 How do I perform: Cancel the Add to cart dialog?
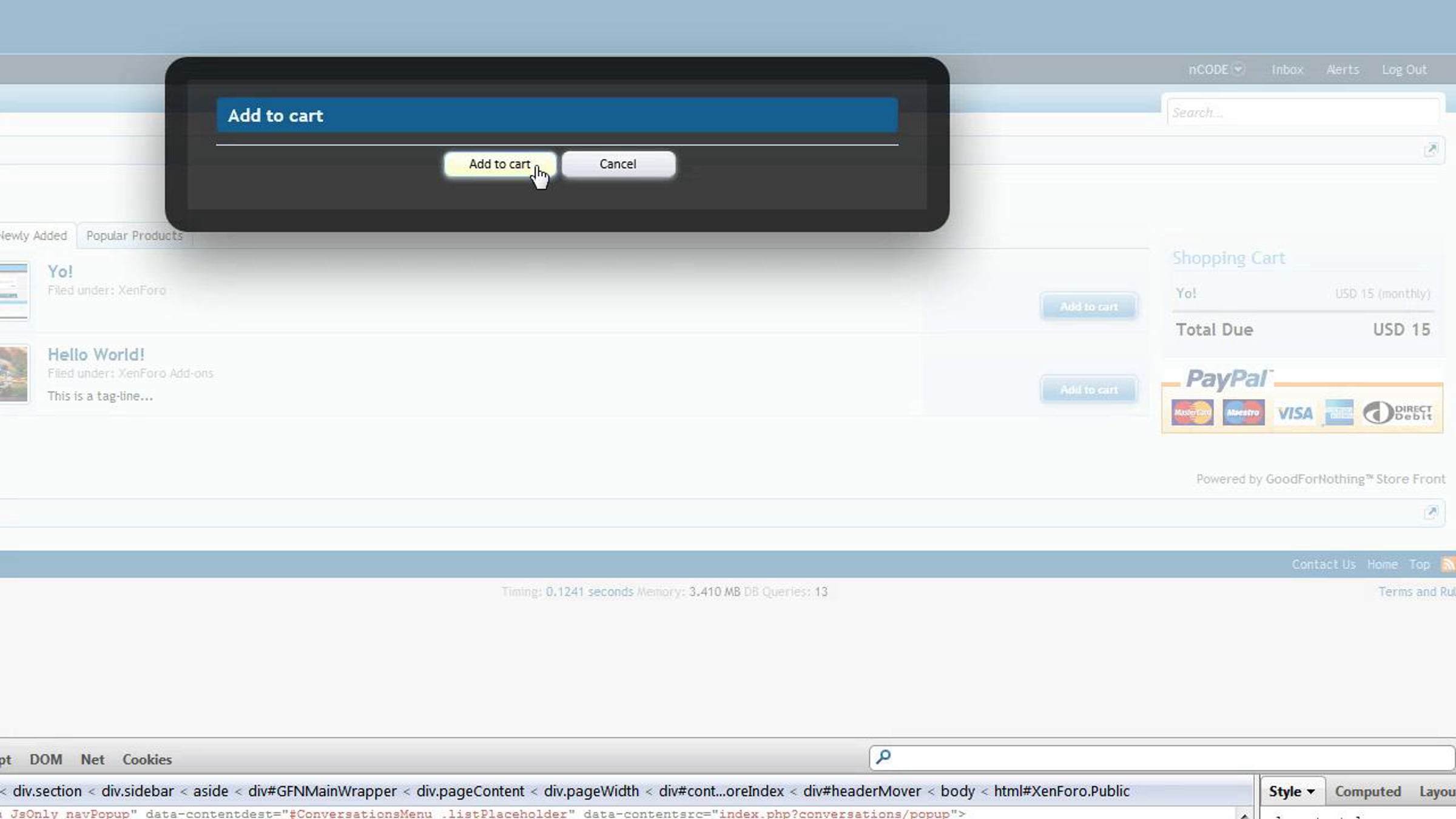pyautogui.click(x=618, y=164)
